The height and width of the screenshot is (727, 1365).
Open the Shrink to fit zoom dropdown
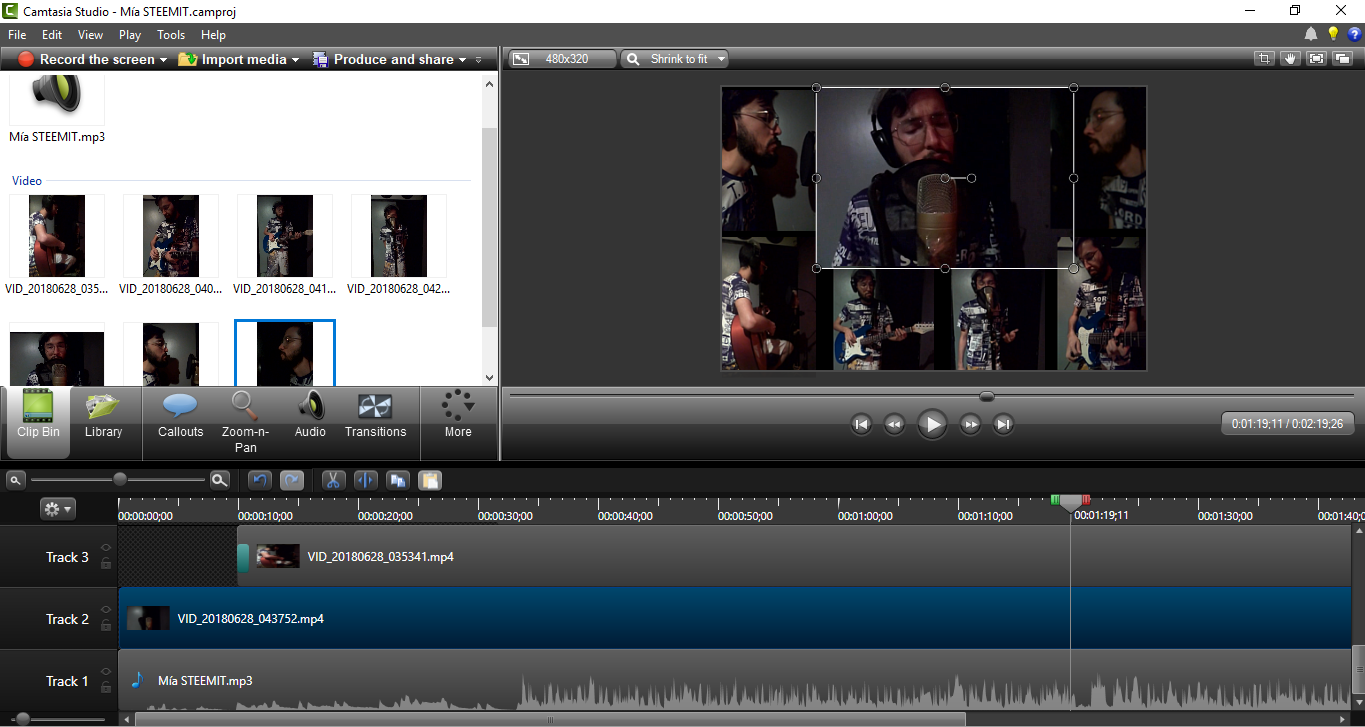[675, 59]
